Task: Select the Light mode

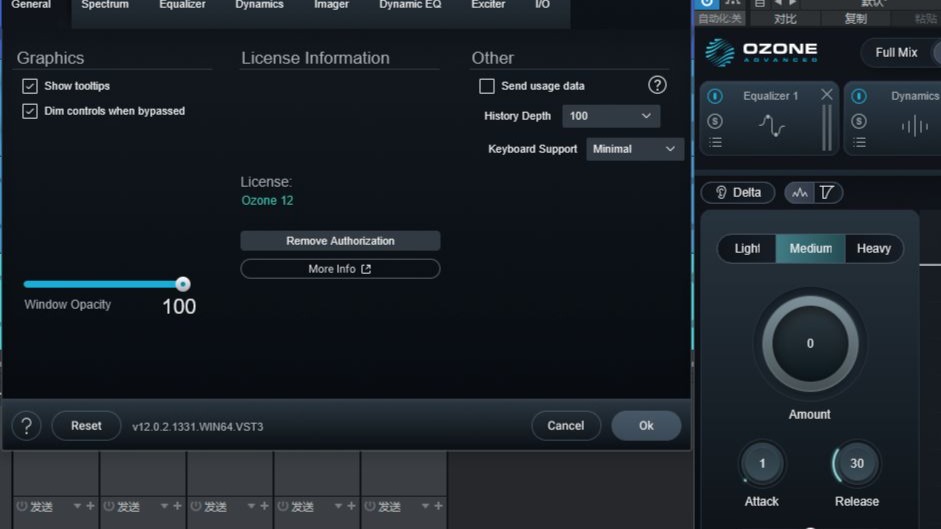Action: pos(747,249)
